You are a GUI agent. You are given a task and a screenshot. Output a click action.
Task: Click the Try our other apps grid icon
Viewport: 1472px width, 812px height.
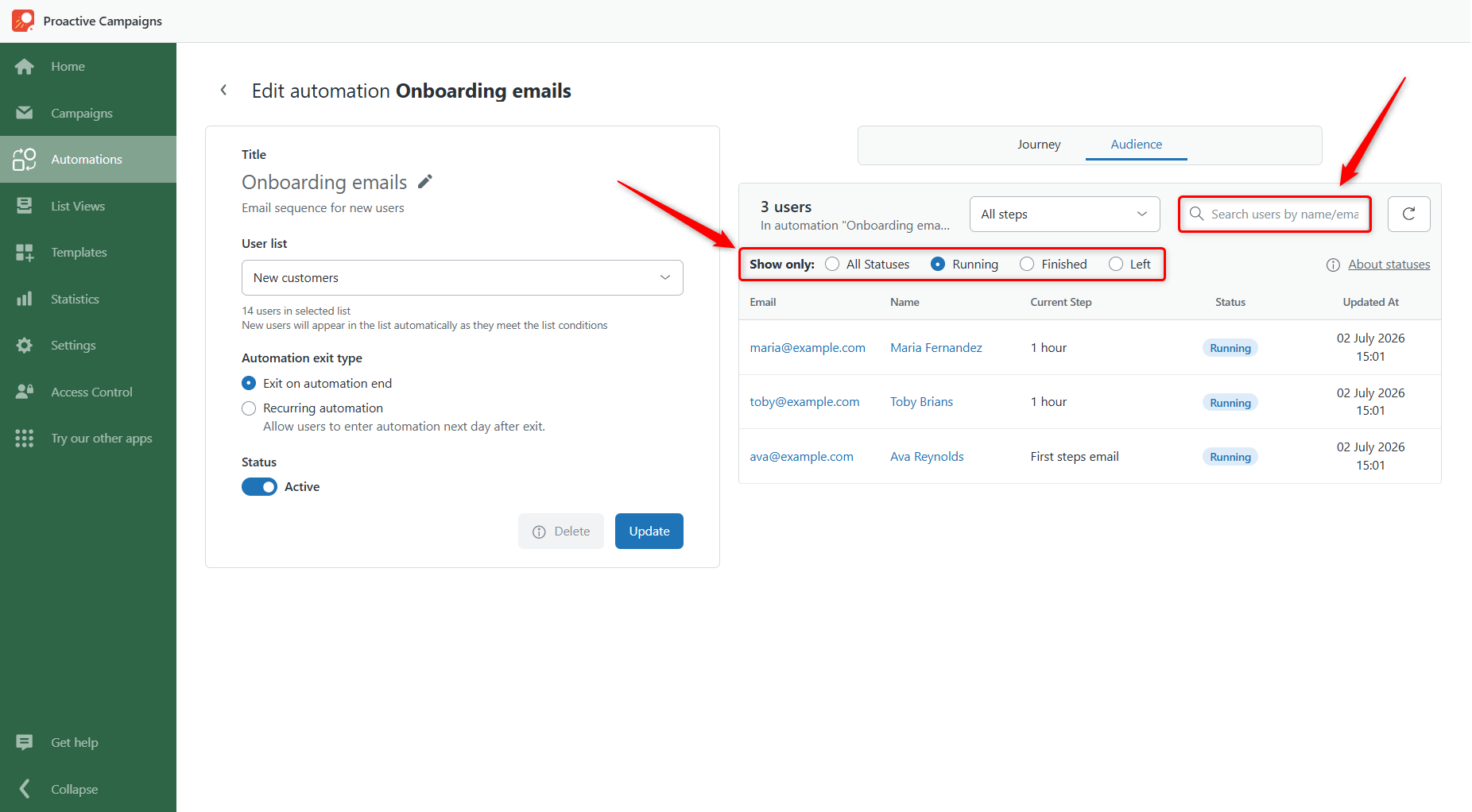pyautogui.click(x=25, y=439)
